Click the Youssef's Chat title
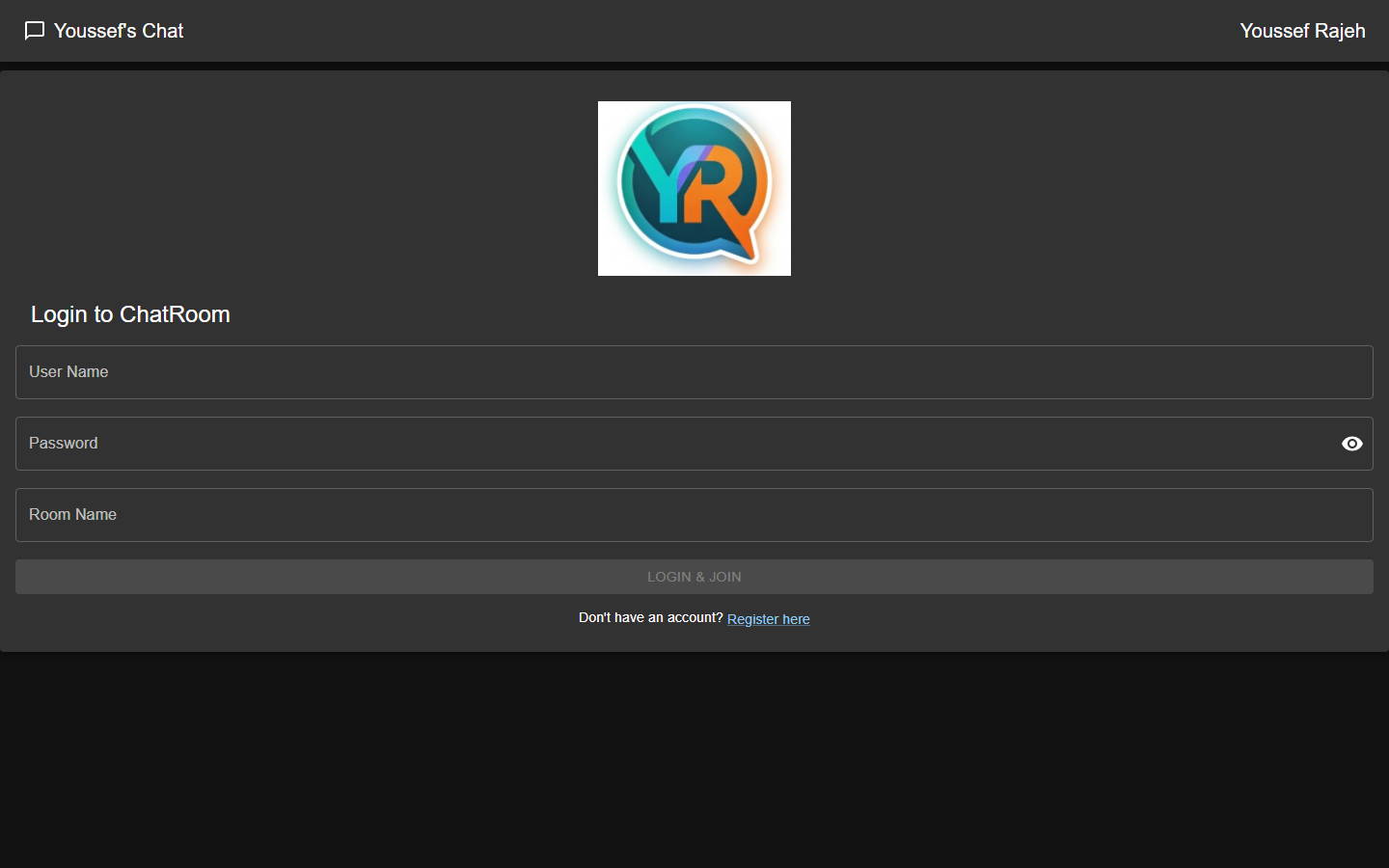 (x=119, y=31)
